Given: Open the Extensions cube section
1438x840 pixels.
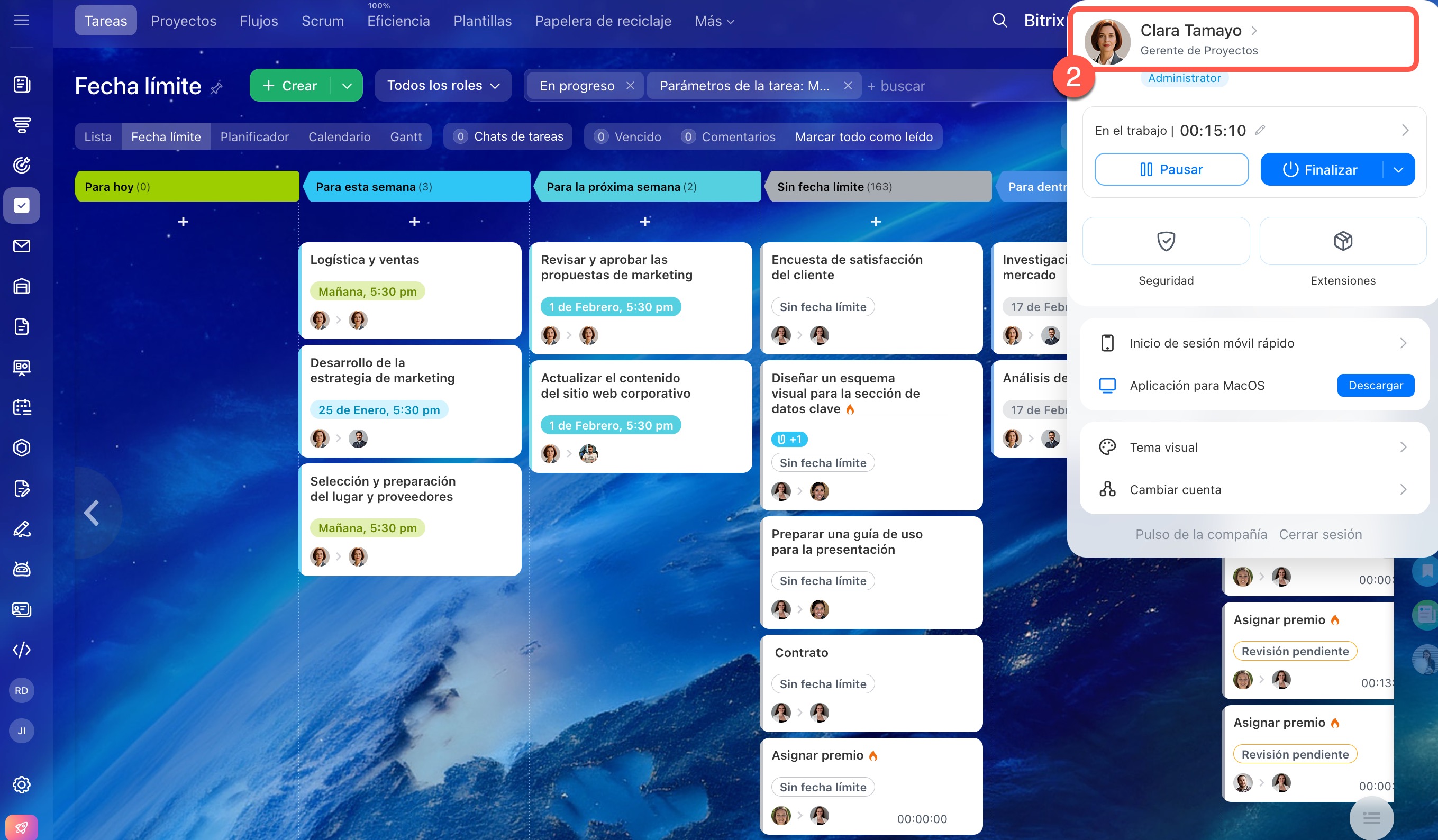Looking at the screenshot, I should click(1342, 241).
